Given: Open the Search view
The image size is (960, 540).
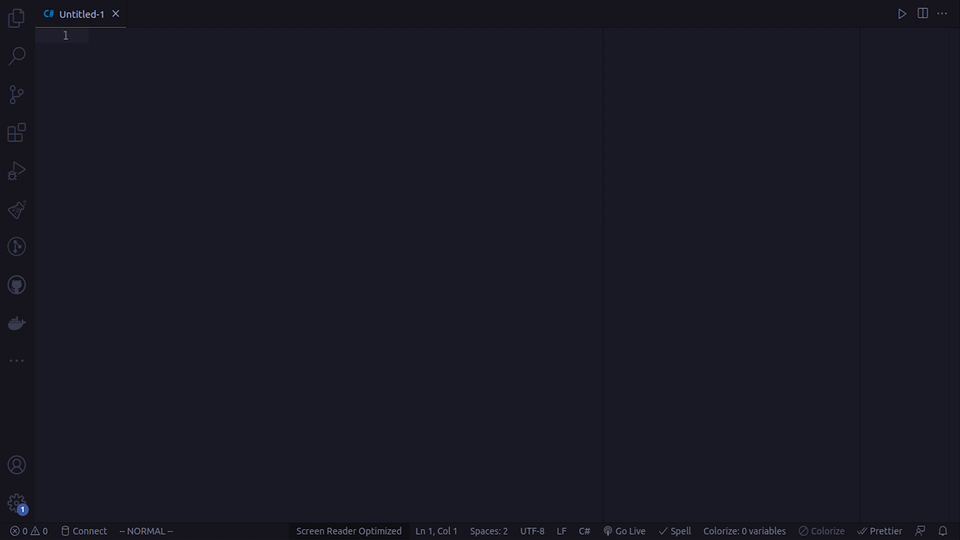Looking at the screenshot, I should point(17,56).
